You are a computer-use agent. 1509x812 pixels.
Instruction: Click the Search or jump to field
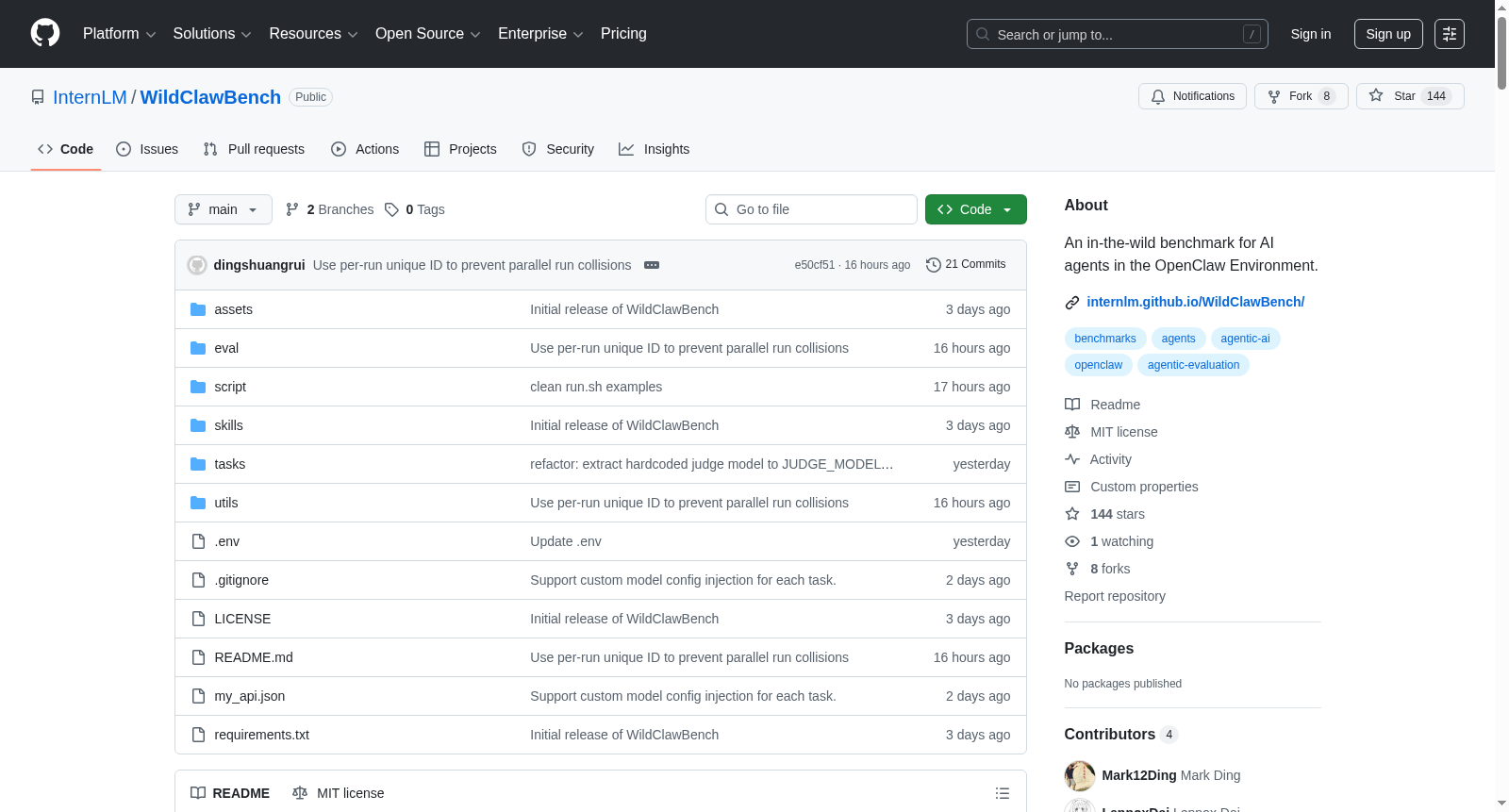tap(1118, 34)
